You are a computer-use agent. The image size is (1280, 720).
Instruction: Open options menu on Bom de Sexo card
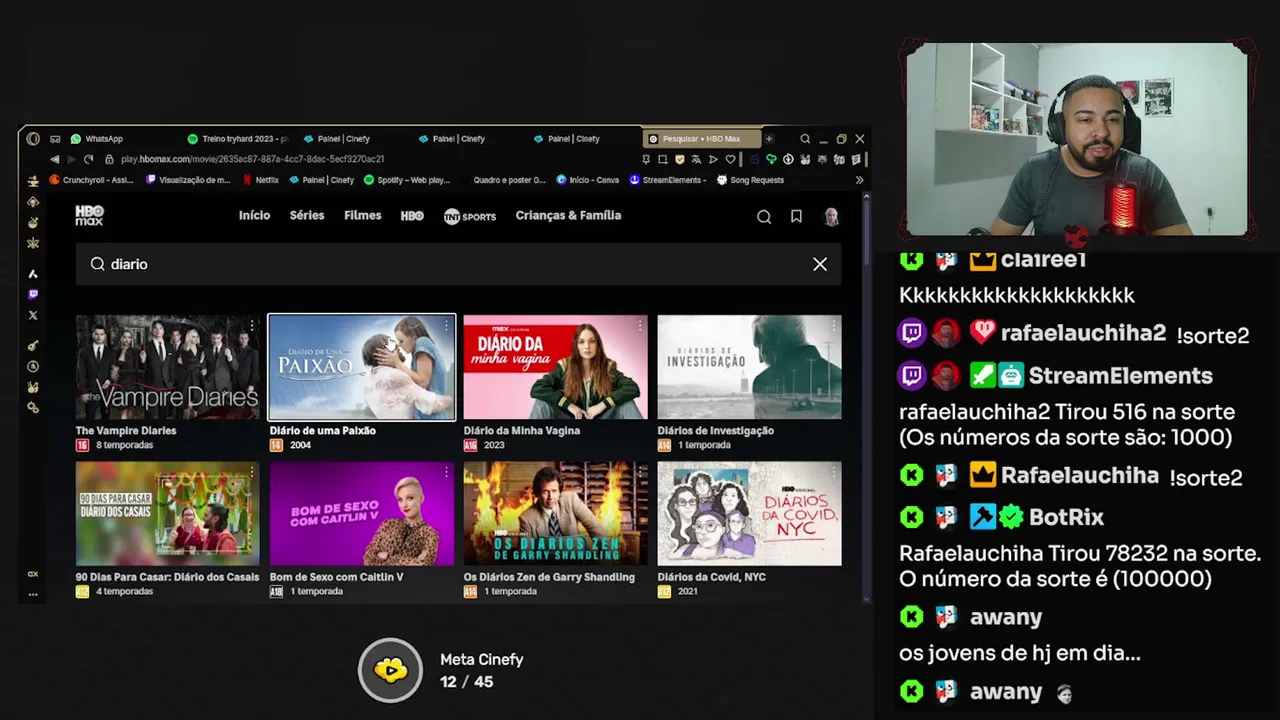pyautogui.click(x=446, y=473)
